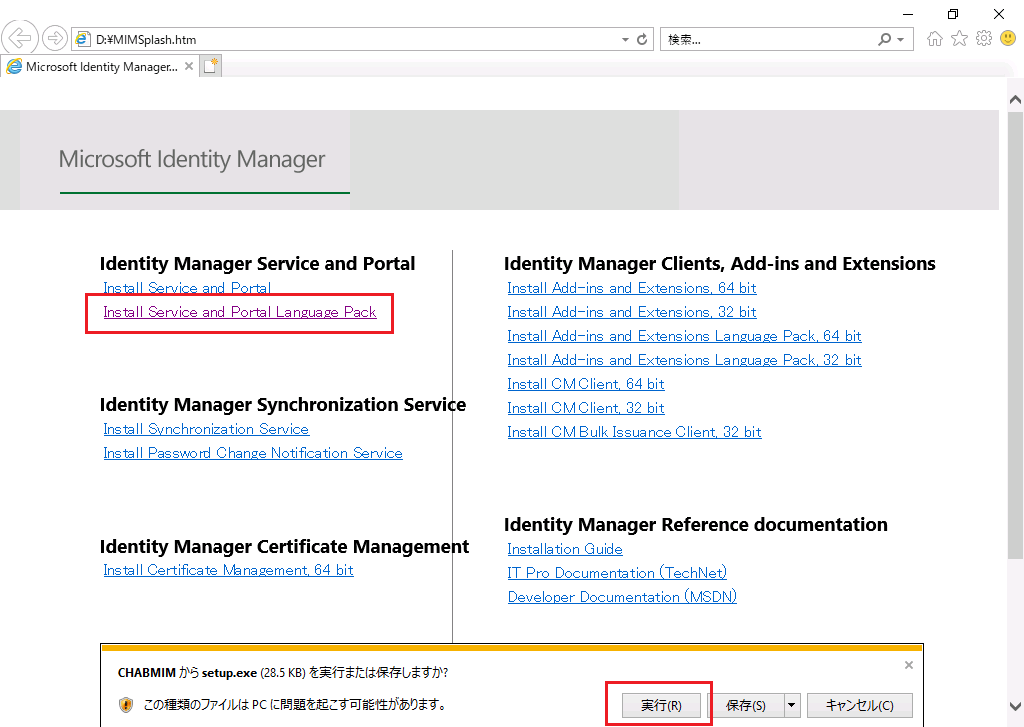Click the PC warning message text
This screenshot has width=1024, height=727.
pos(295,705)
